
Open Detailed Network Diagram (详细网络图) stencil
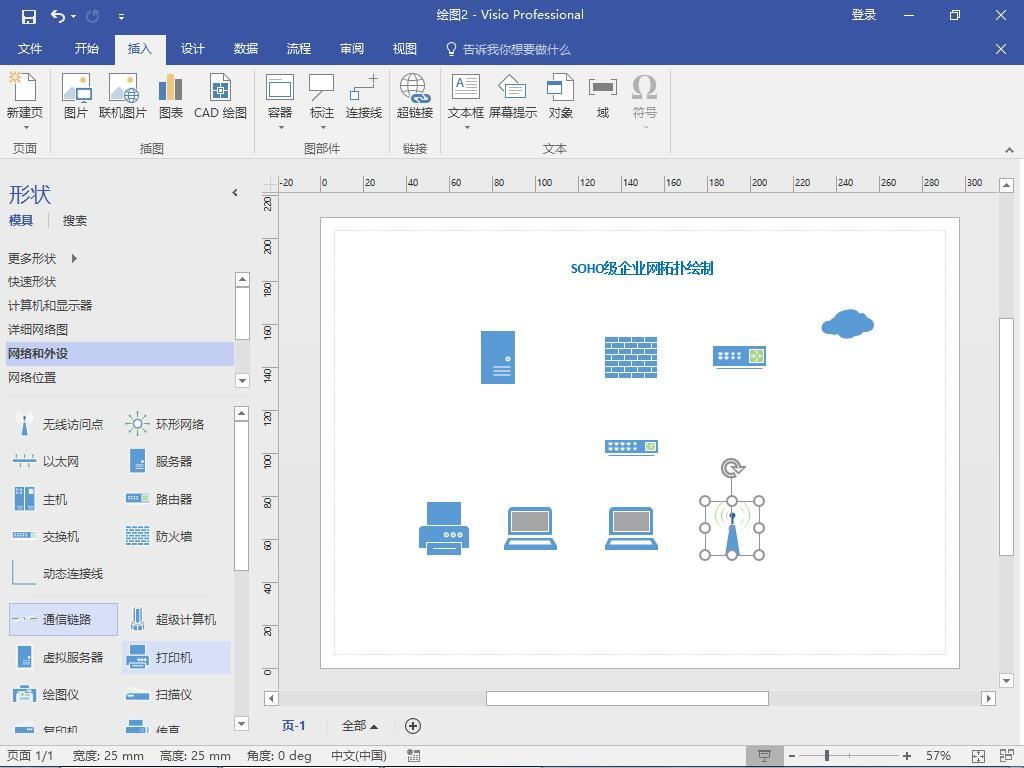(120, 330)
